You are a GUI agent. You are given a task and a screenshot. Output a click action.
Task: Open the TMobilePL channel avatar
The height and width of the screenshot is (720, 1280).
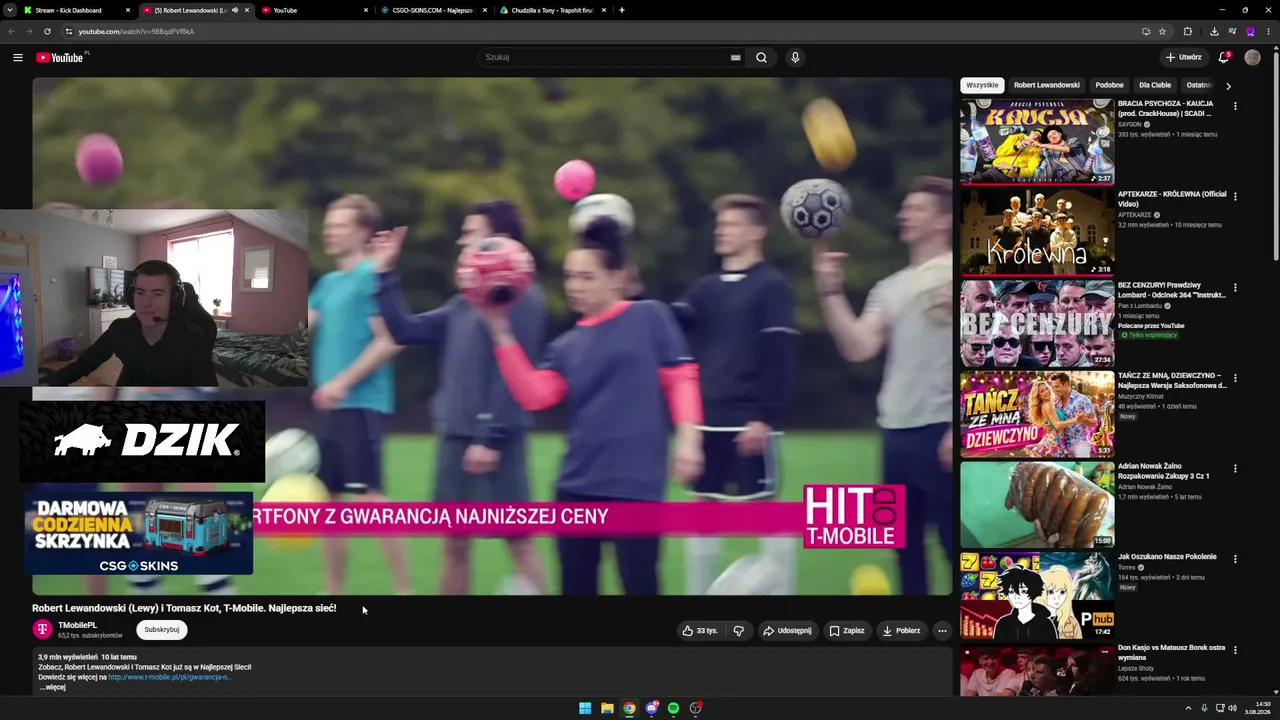tap(42, 629)
